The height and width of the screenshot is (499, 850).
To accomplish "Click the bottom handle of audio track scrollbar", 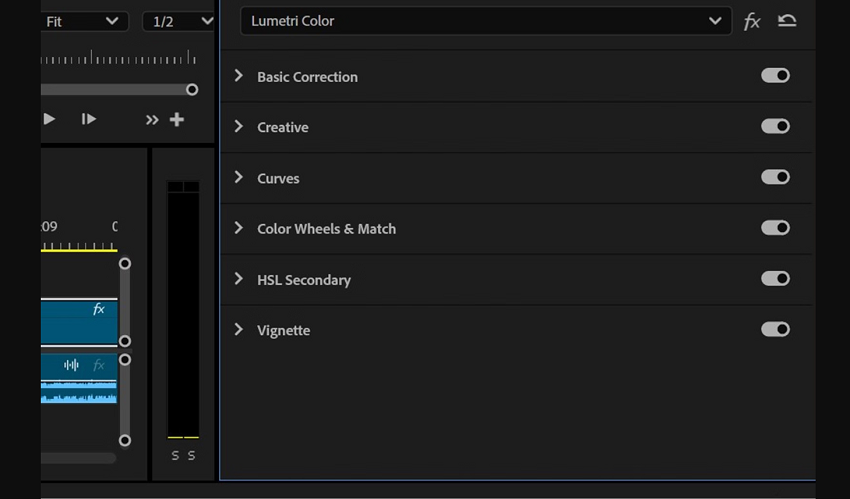I will pyautogui.click(x=125, y=440).
